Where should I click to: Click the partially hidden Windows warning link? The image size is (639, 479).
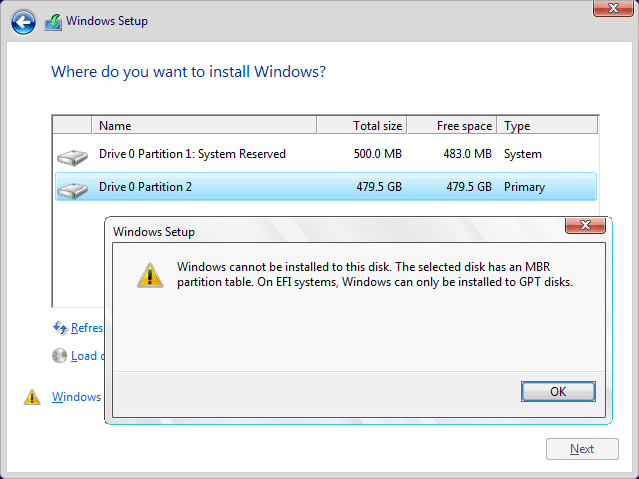[x=76, y=397]
